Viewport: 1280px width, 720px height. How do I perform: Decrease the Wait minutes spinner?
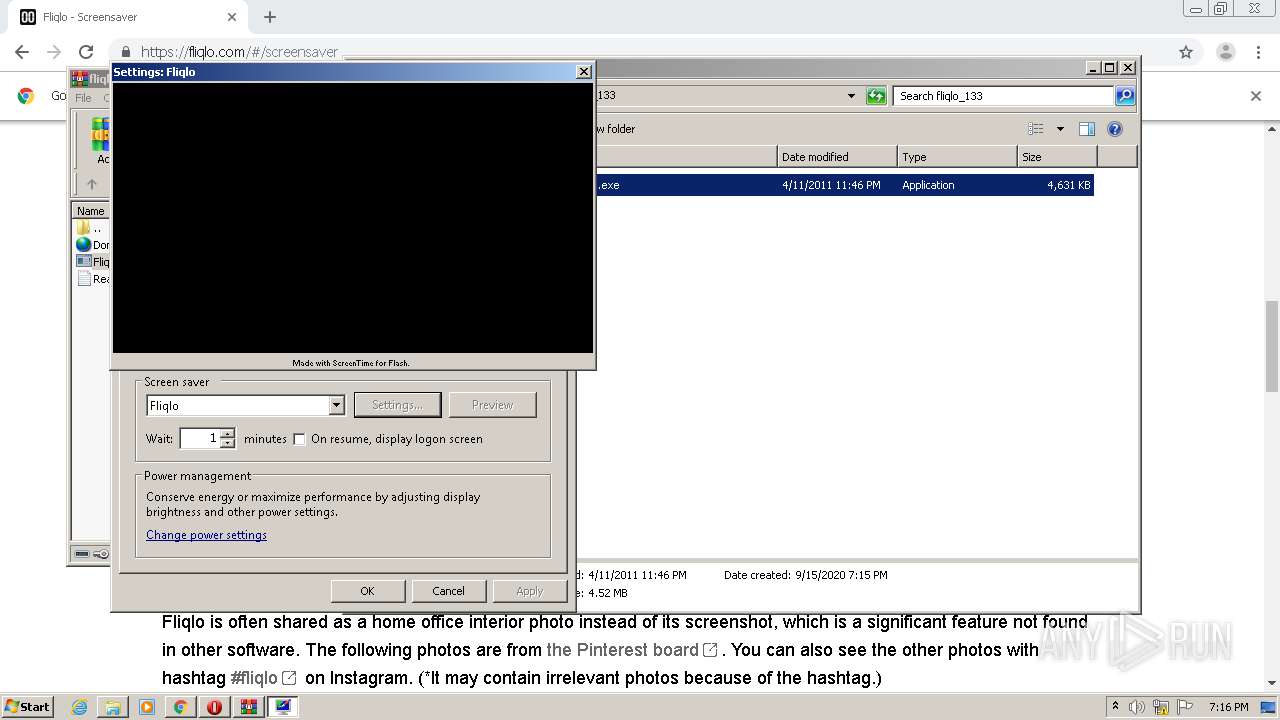pyautogui.click(x=228, y=443)
